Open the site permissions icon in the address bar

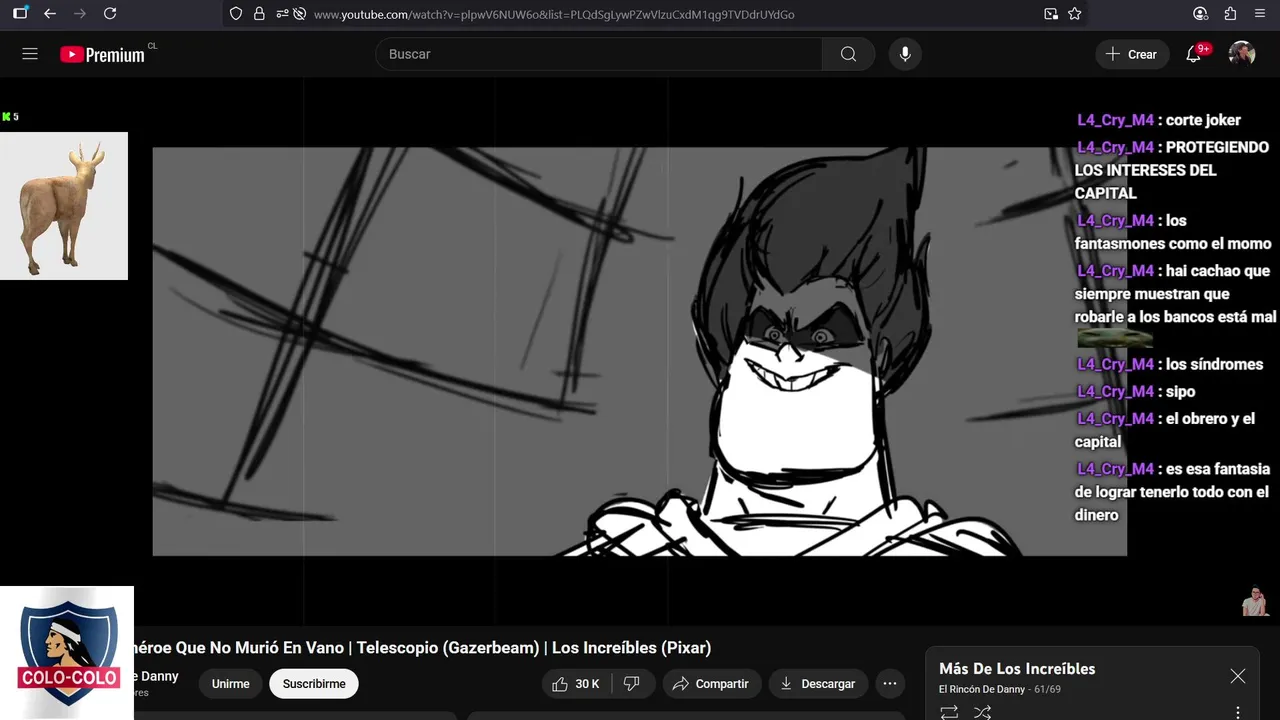(282, 14)
